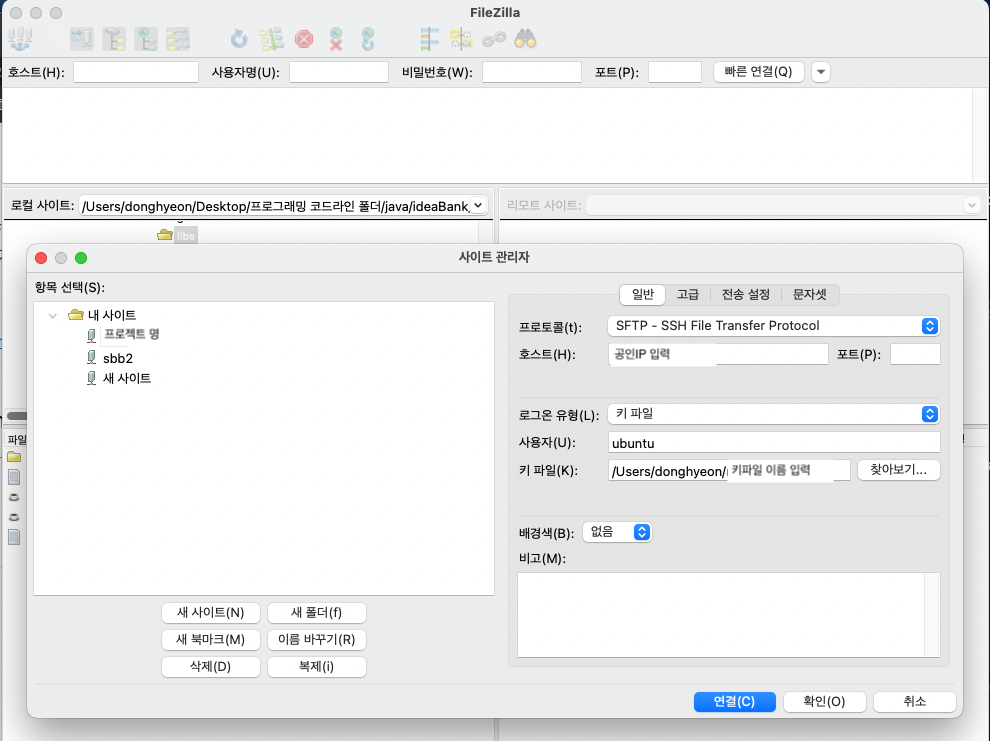Toggle synchronized browsing icon

494,39
